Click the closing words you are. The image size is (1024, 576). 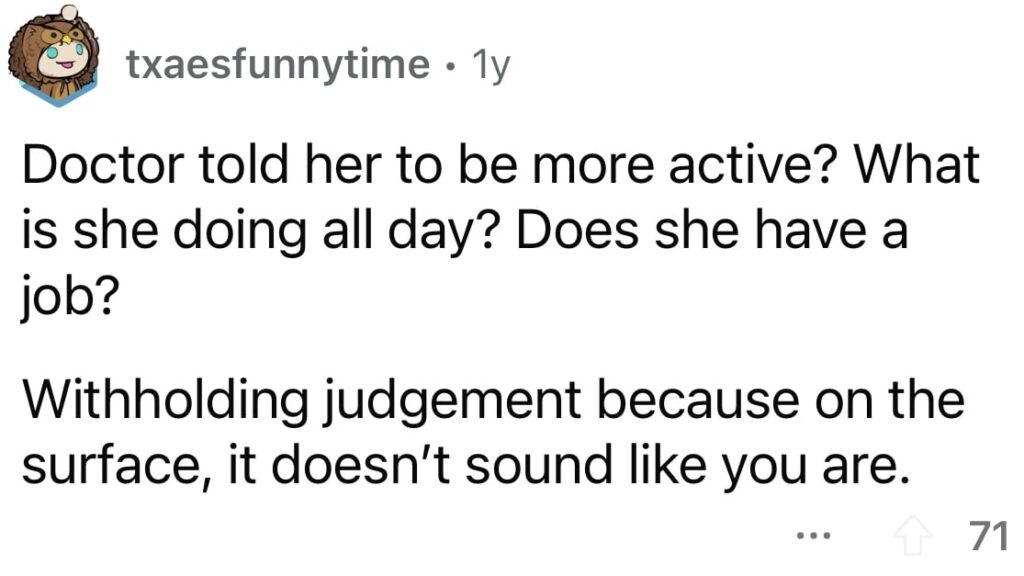point(816,468)
